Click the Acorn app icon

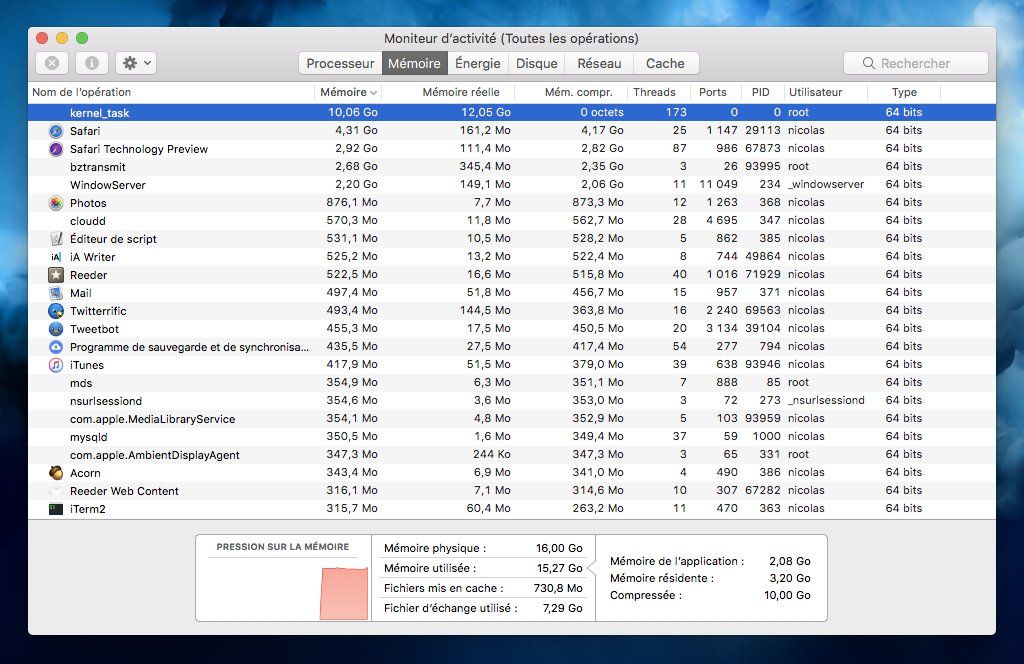[x=56, y=473]
